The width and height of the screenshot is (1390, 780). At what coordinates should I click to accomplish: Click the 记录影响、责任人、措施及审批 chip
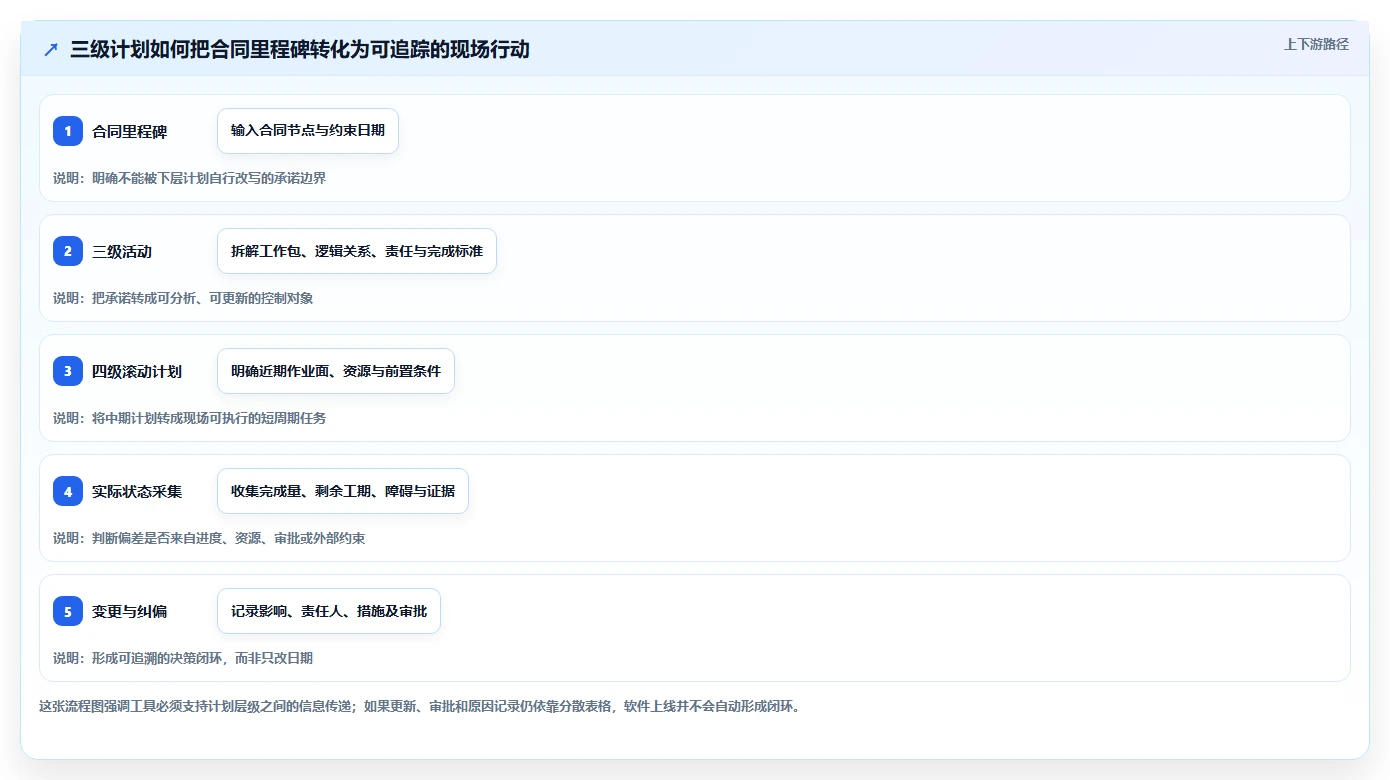[329, 611]
